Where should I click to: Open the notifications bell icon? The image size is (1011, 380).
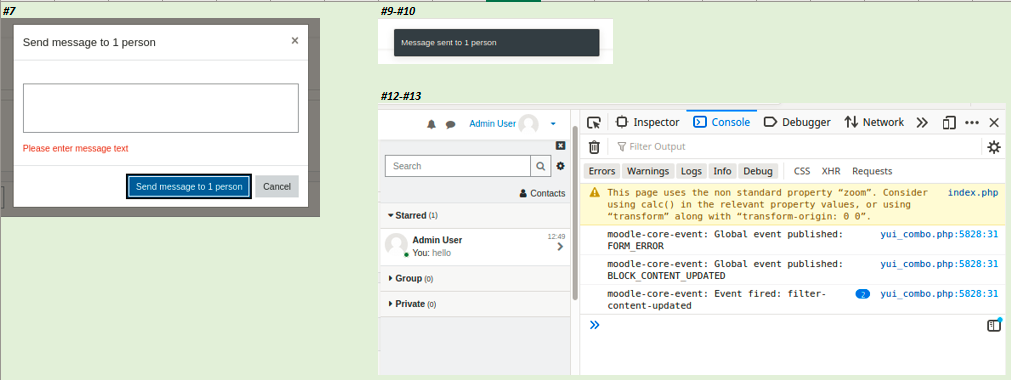click(431, 125)
